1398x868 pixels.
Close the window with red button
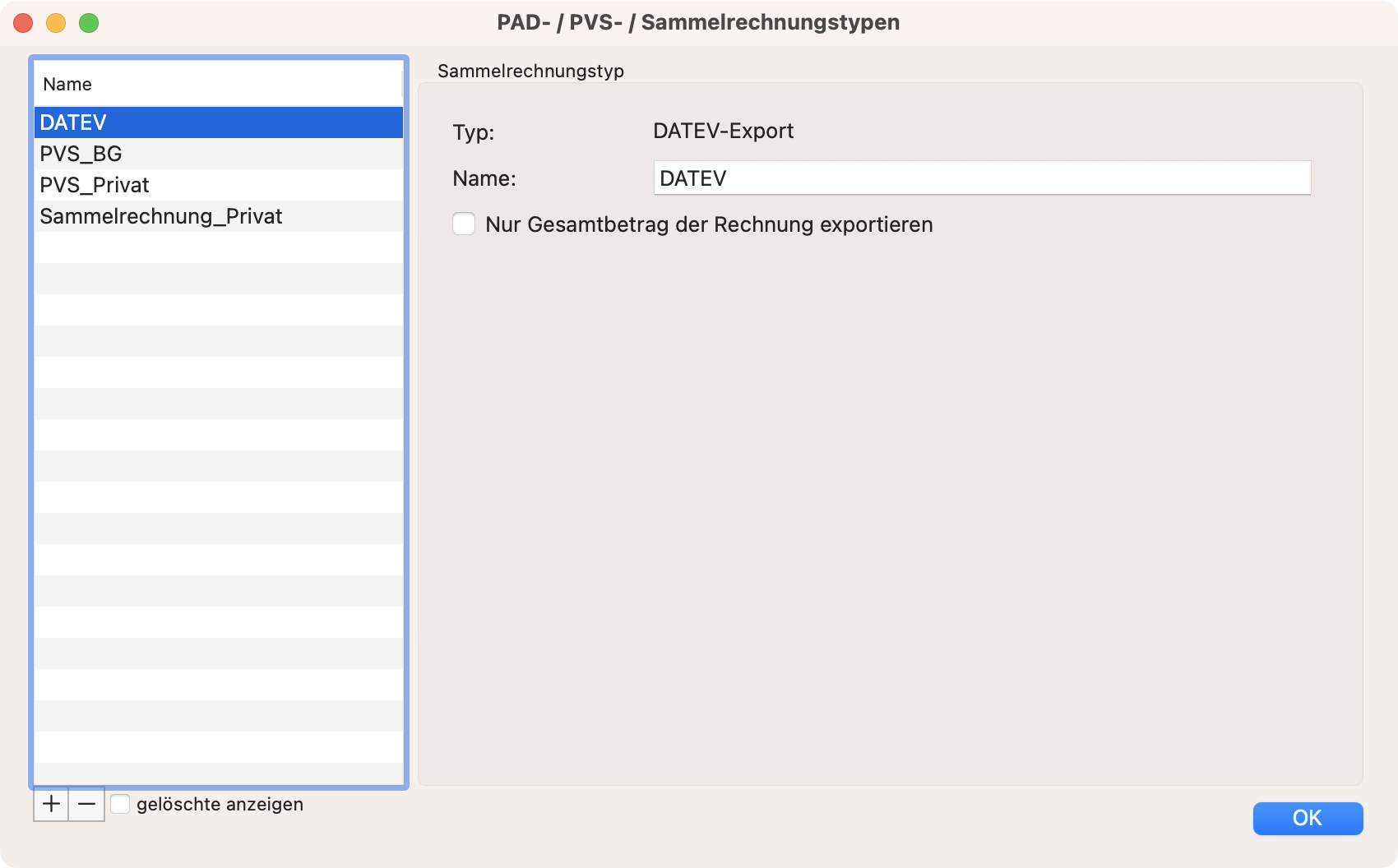tap(23, 23)
